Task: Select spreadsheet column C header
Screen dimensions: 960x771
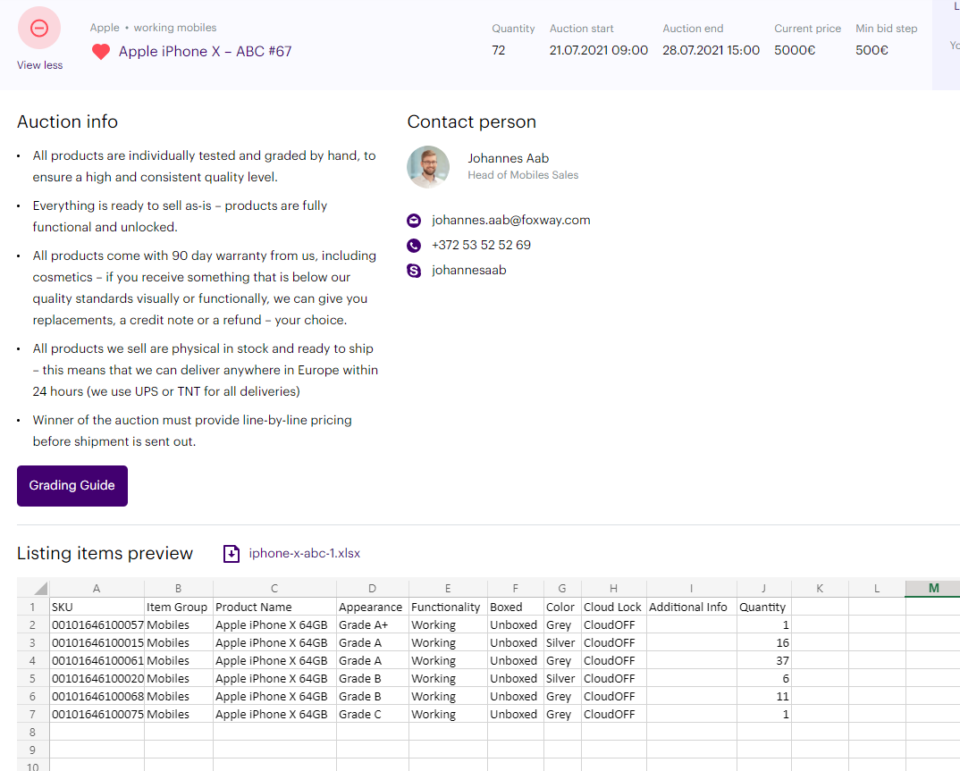Action: coord(274,589)
